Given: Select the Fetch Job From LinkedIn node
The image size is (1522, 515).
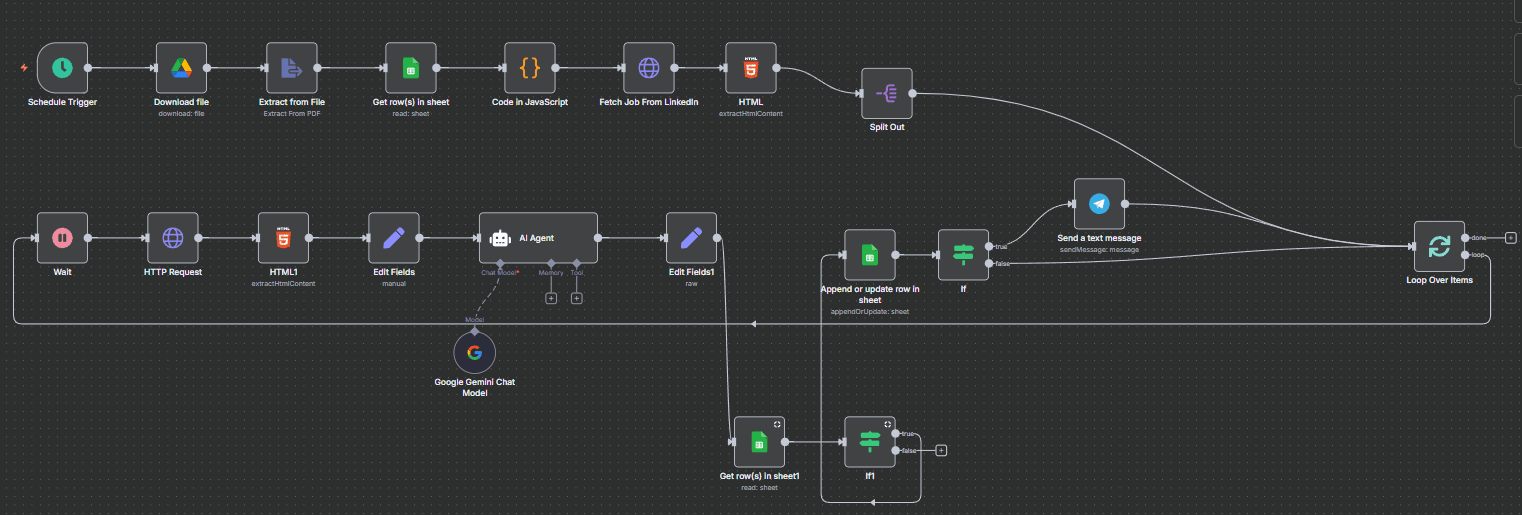Looking at the screenshot, I should (649, 68).
